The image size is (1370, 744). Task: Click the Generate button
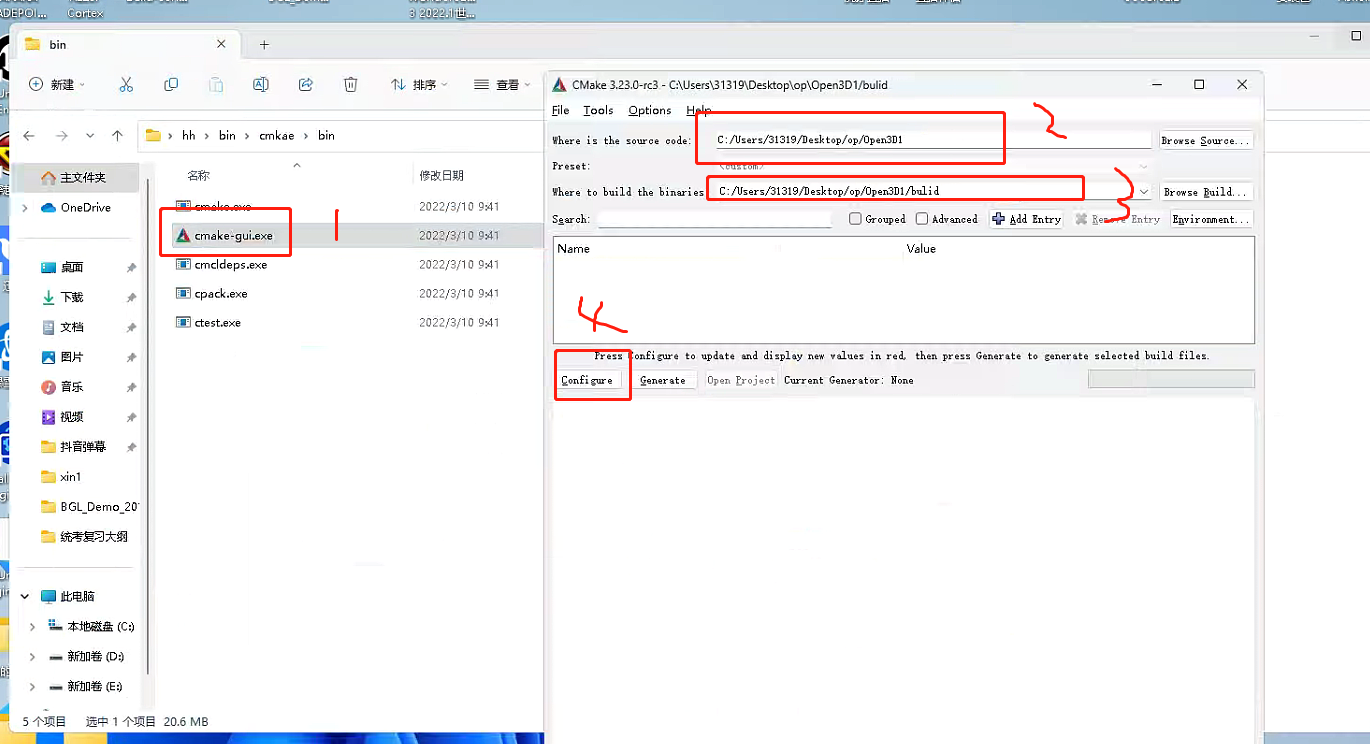pyautogui.click(x=663, y=380)
